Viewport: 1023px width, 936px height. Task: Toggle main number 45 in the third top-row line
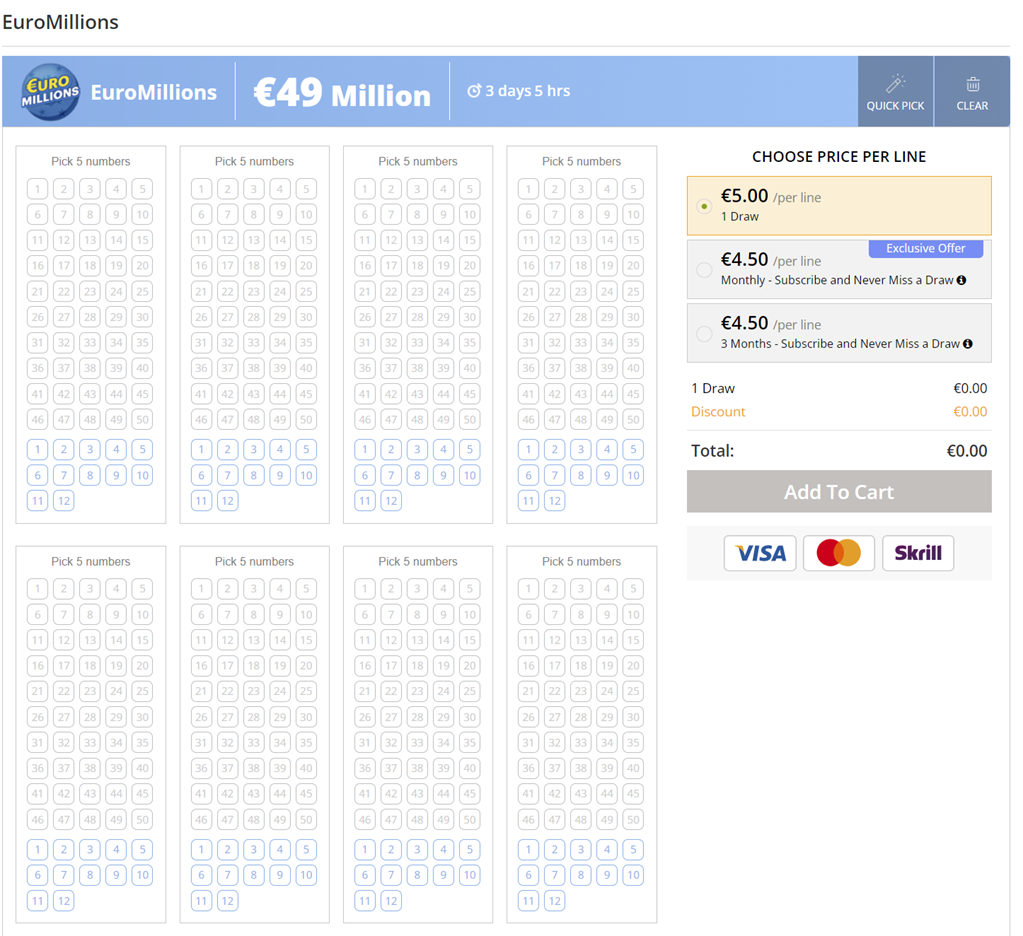coord(469,394)
